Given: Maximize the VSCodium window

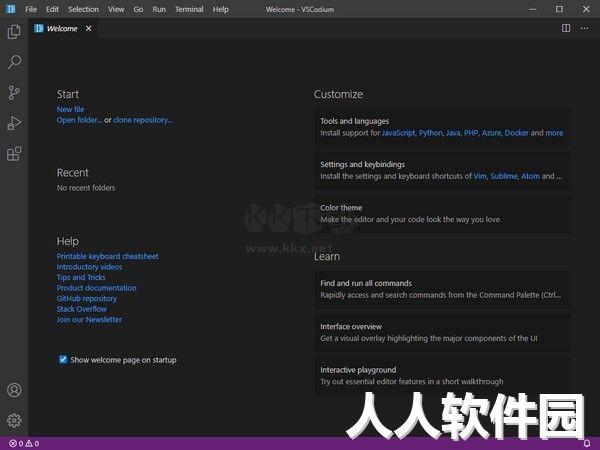Looking at the screenshot, I should click(559, 9).
